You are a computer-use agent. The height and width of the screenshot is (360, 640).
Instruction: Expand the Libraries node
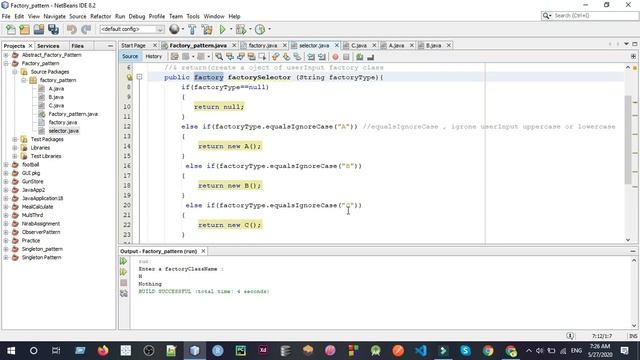coord(15,148)
